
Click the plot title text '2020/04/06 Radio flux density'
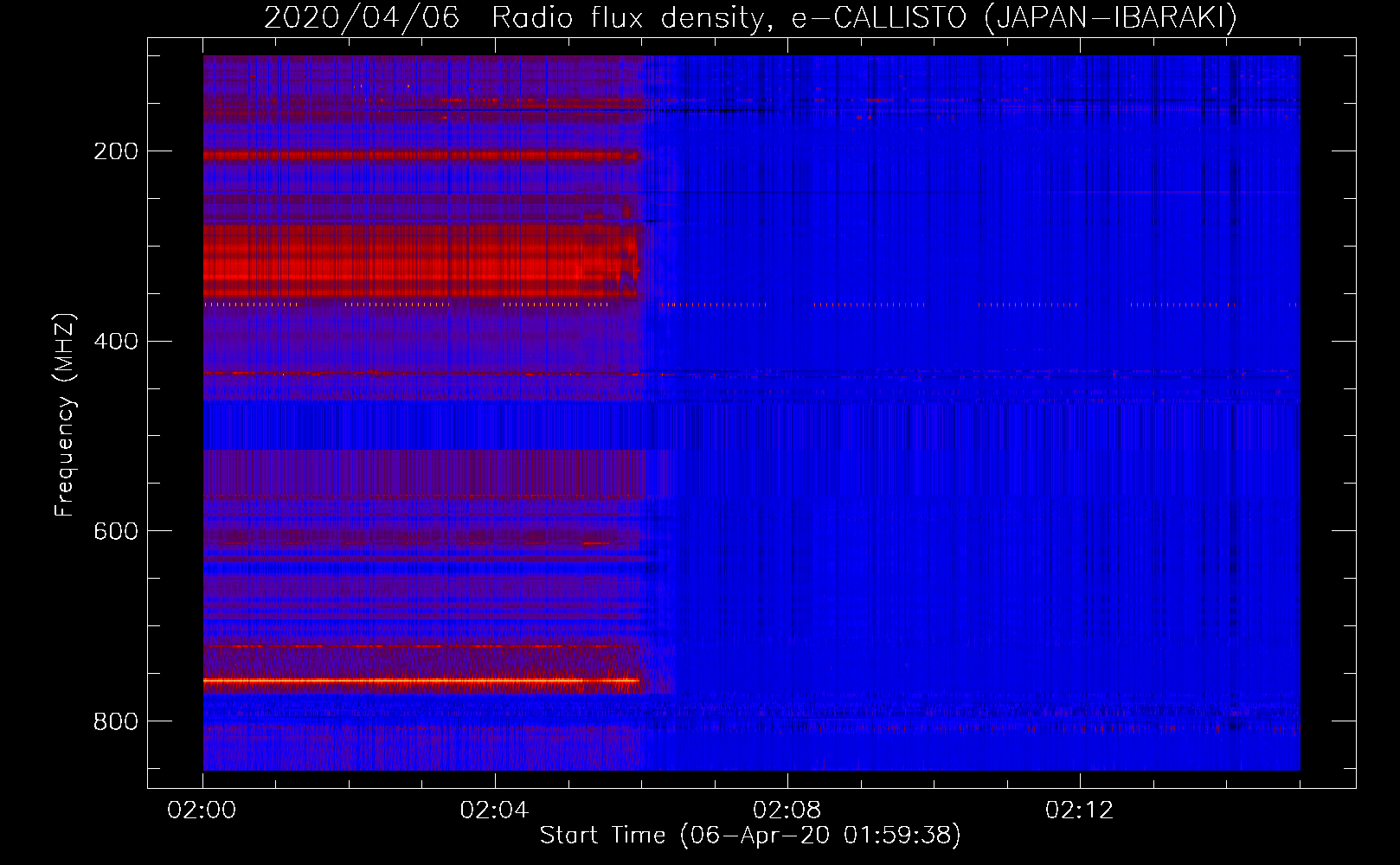pyautogui.click(x=515, y=17)
